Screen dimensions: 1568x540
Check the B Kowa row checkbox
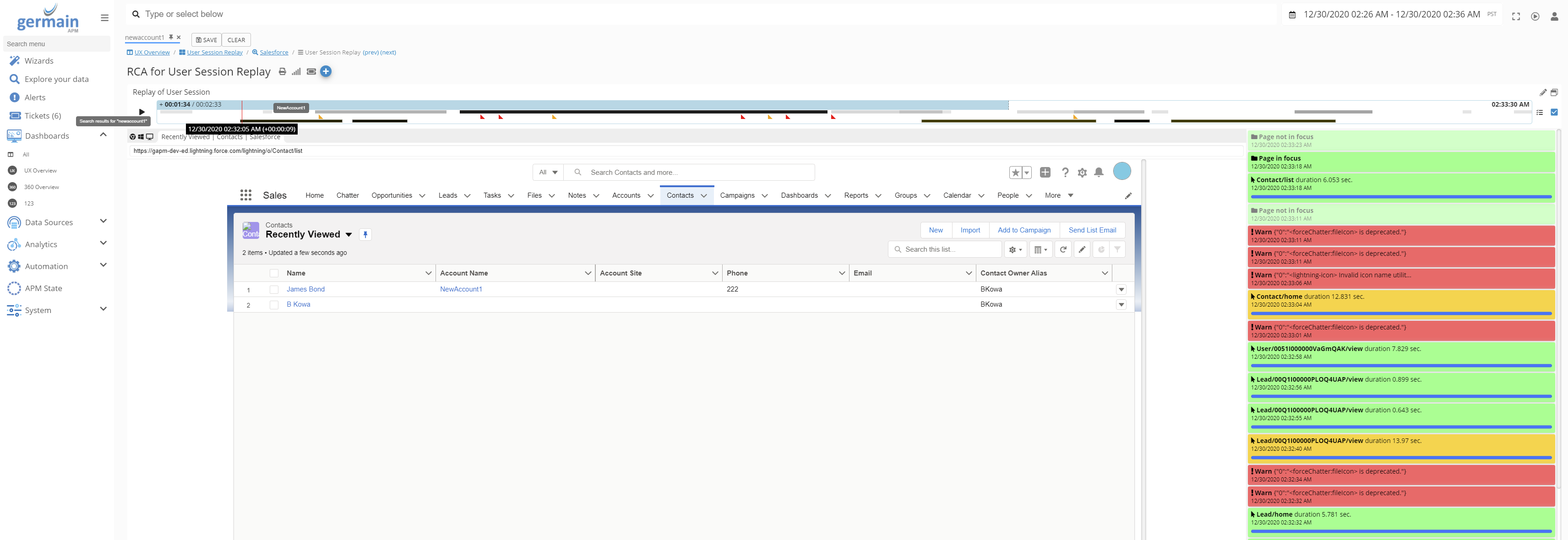pyautogui.click(x=274, y=305)
